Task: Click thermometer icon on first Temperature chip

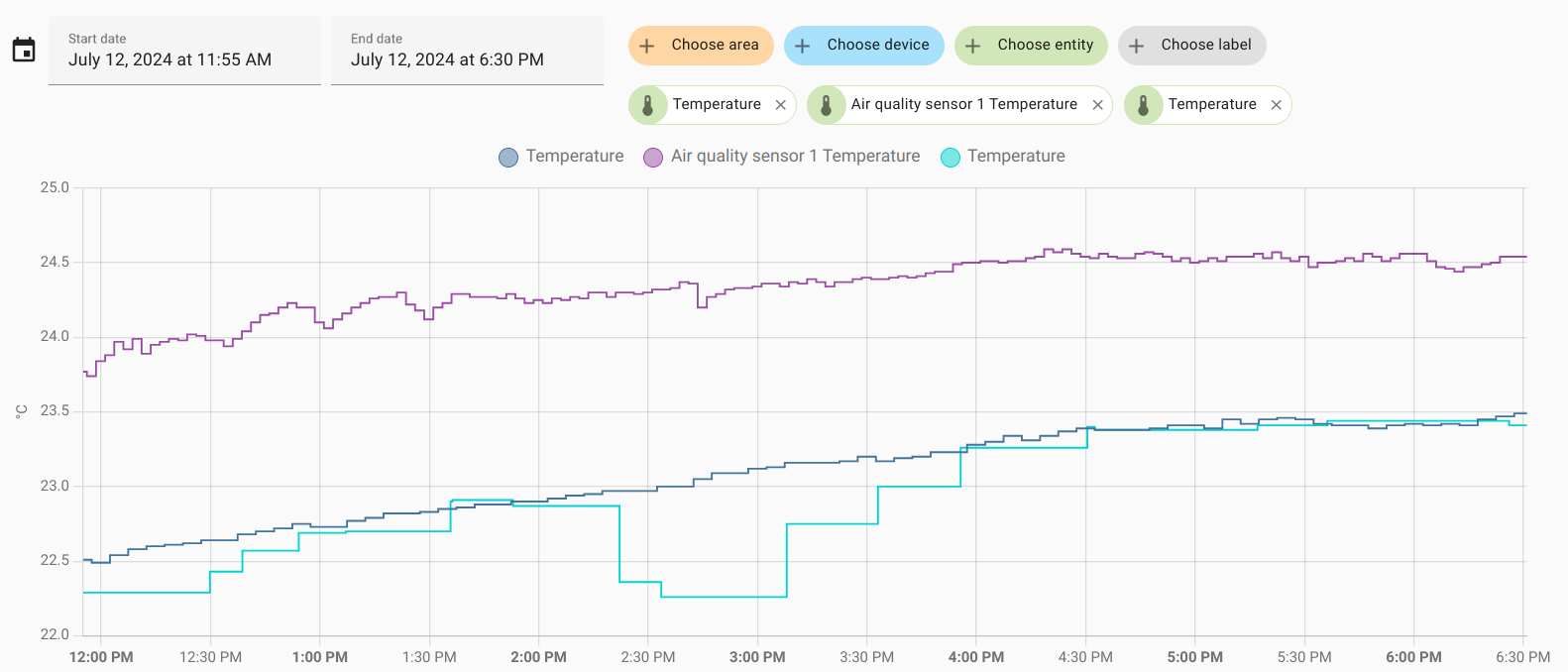Action: click(x=648, y=105)
